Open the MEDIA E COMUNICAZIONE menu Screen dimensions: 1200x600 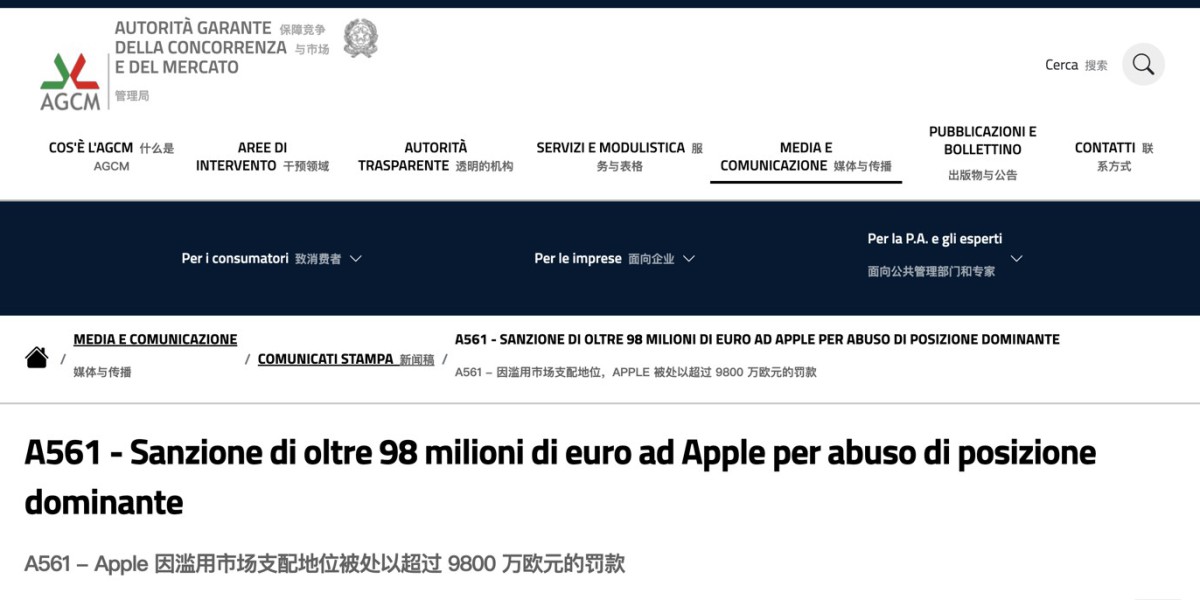(805, 156)
